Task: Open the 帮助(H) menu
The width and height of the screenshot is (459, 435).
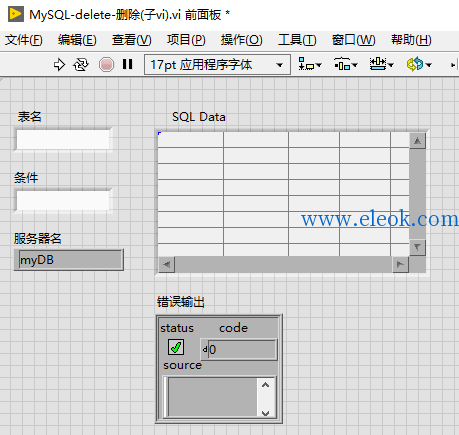Action: click(411, 40)
